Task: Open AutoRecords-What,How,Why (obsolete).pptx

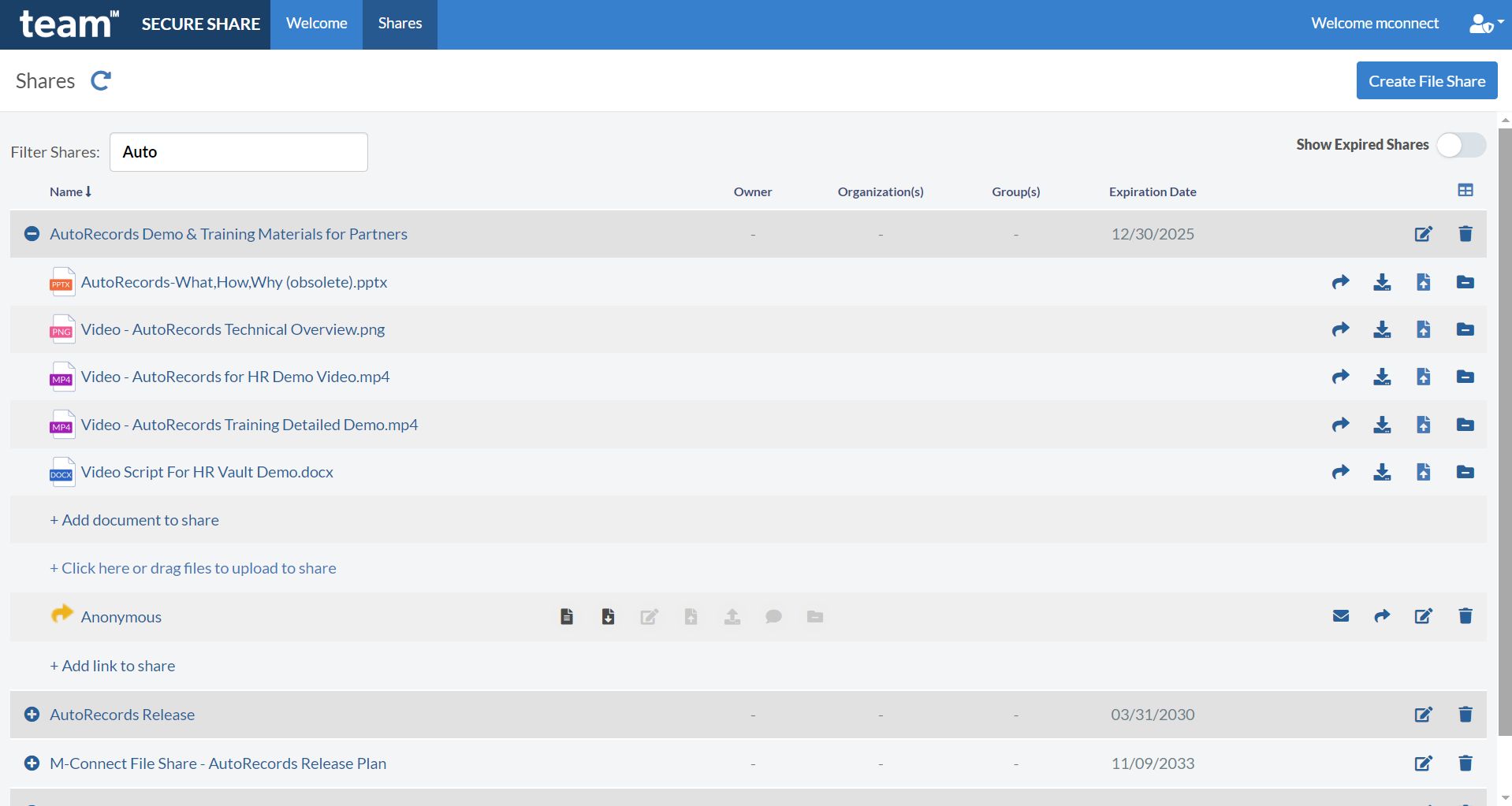Action: coord(234,282)
